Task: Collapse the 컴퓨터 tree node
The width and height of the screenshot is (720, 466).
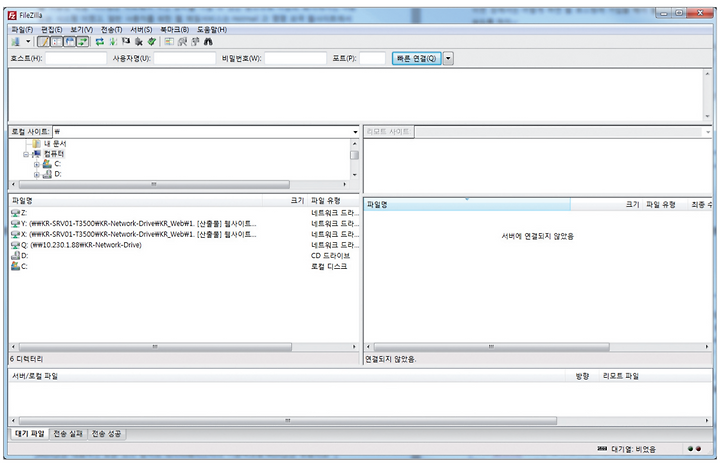Action: (x=26, y=154)
